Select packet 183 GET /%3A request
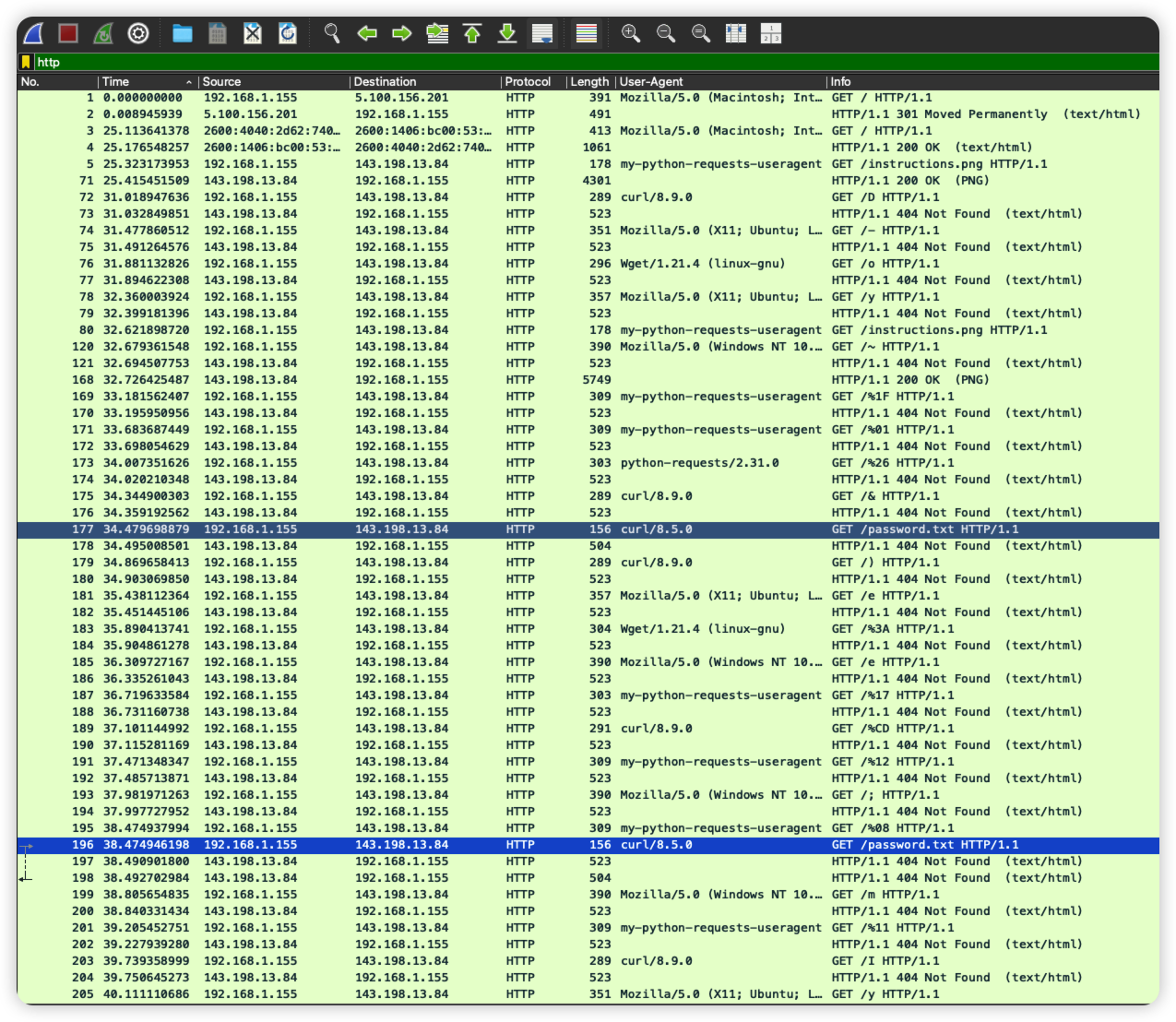Viewport: 1176px width, 1022px height. pos(588,629)
